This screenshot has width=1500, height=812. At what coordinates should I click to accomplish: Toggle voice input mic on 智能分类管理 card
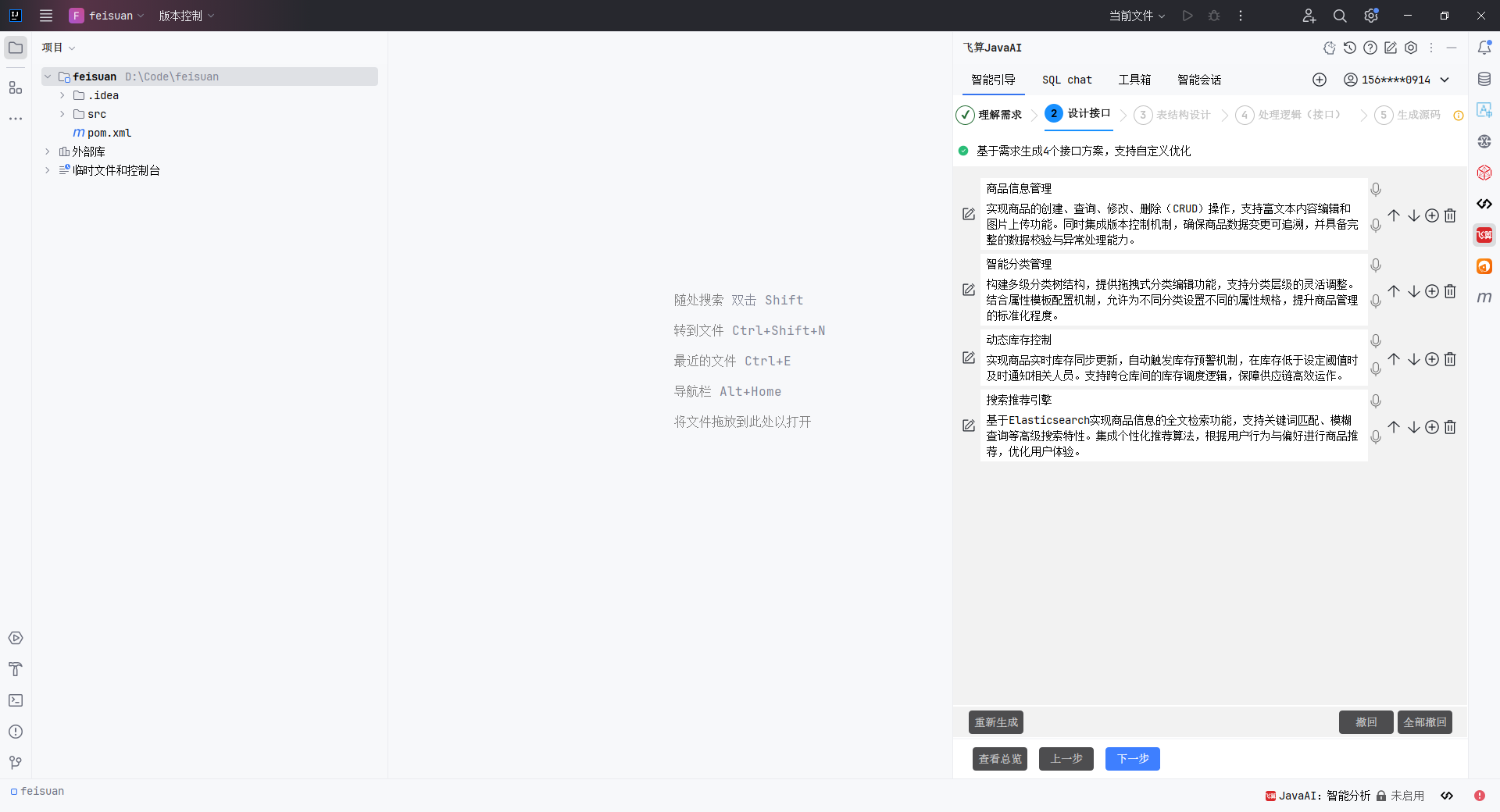click(x=1375, y=265)
